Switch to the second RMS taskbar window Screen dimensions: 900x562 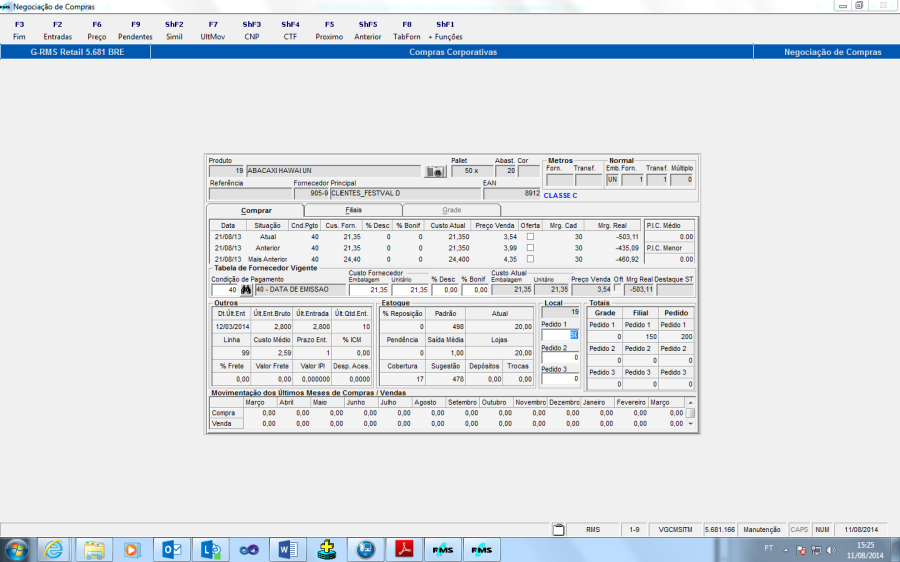point(482,550)
